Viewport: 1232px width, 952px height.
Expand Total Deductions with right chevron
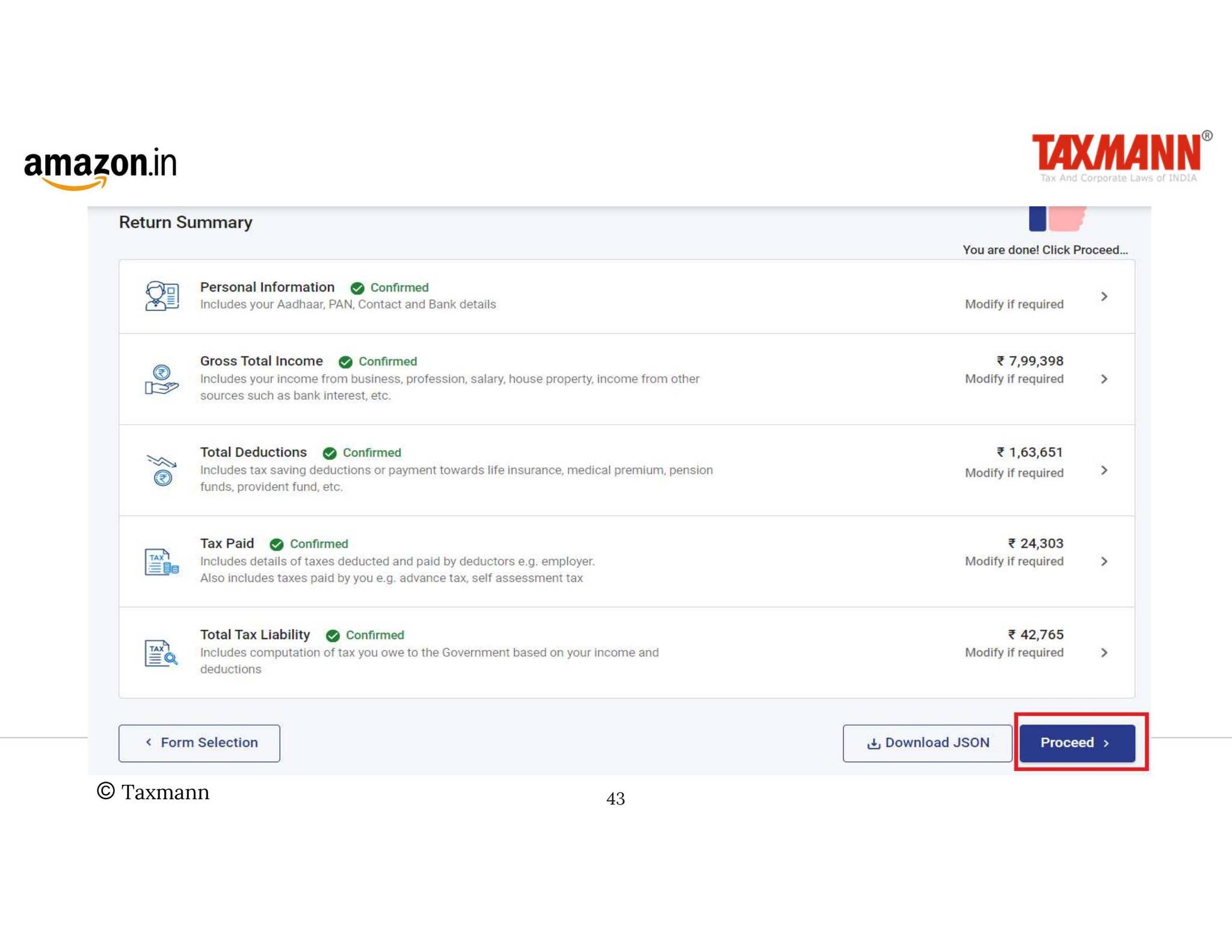(1104, 470)
